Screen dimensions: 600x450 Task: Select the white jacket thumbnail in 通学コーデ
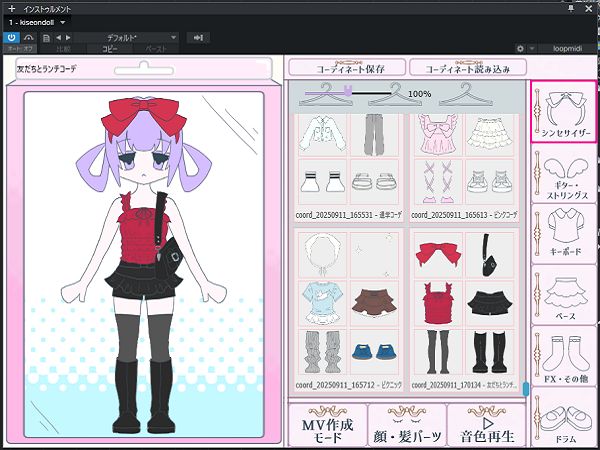322,134
